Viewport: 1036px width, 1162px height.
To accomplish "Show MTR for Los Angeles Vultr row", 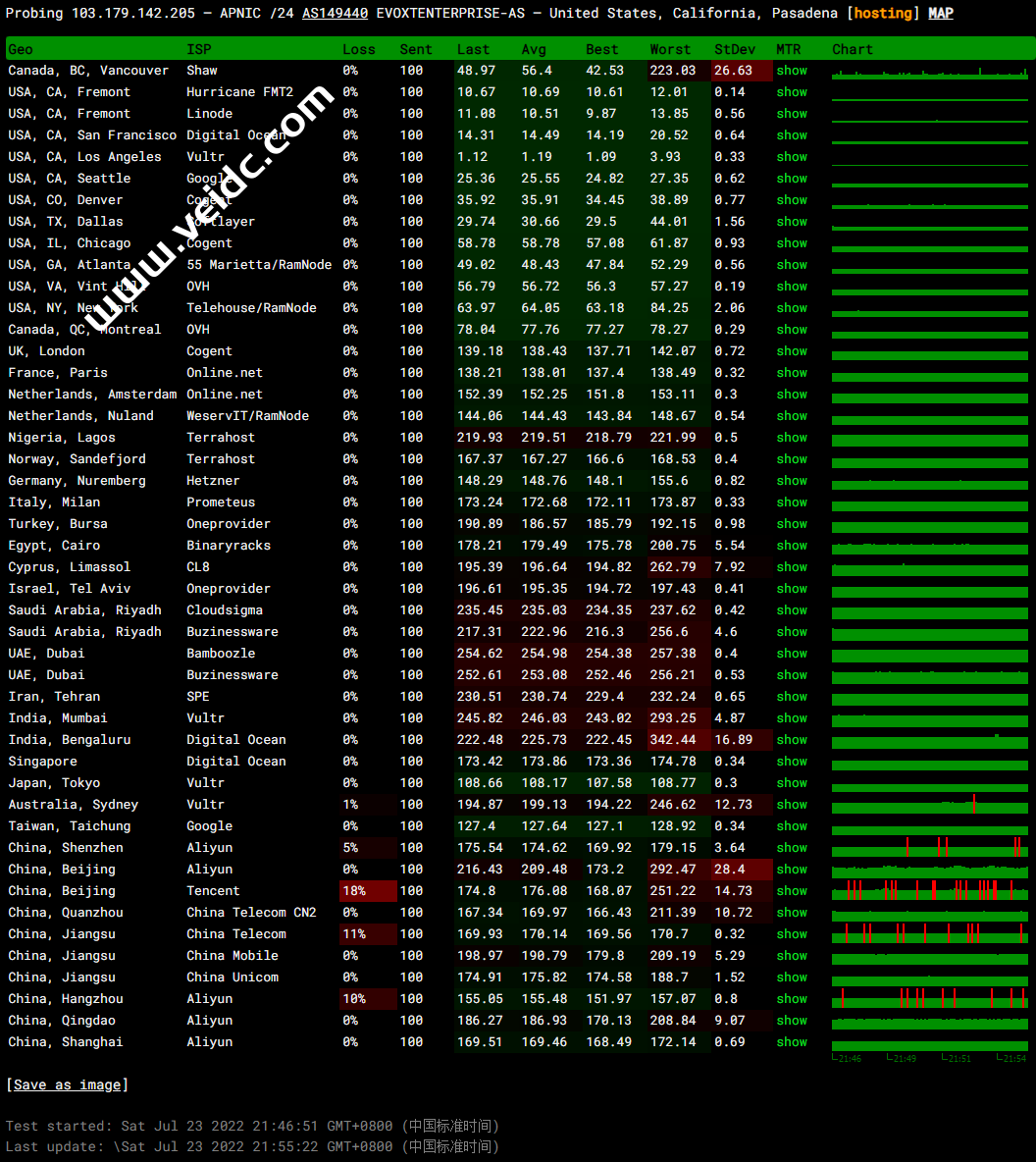I will click(x=792, y=156).
